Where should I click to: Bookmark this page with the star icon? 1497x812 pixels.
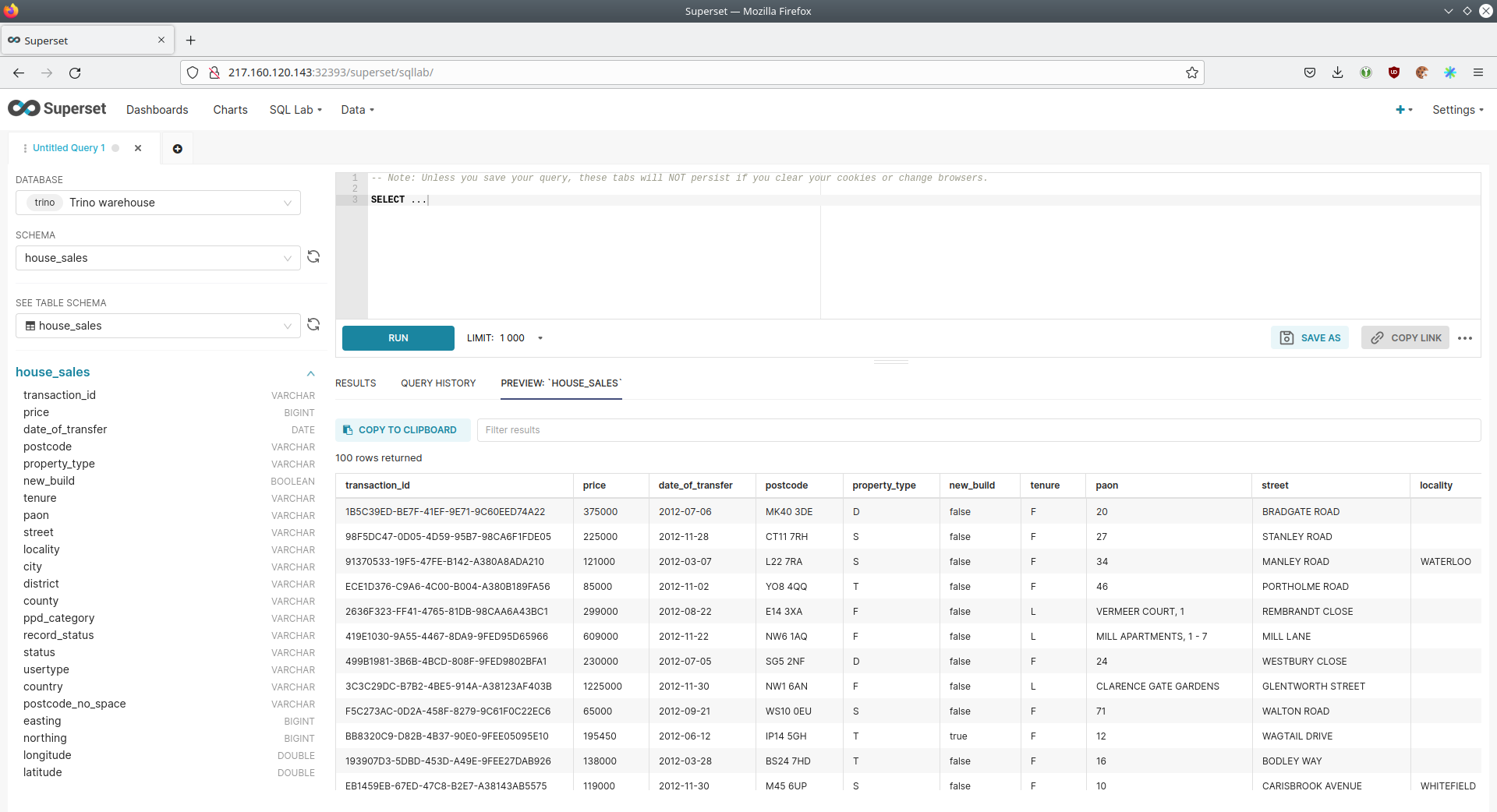click(x=1191, y=72)
